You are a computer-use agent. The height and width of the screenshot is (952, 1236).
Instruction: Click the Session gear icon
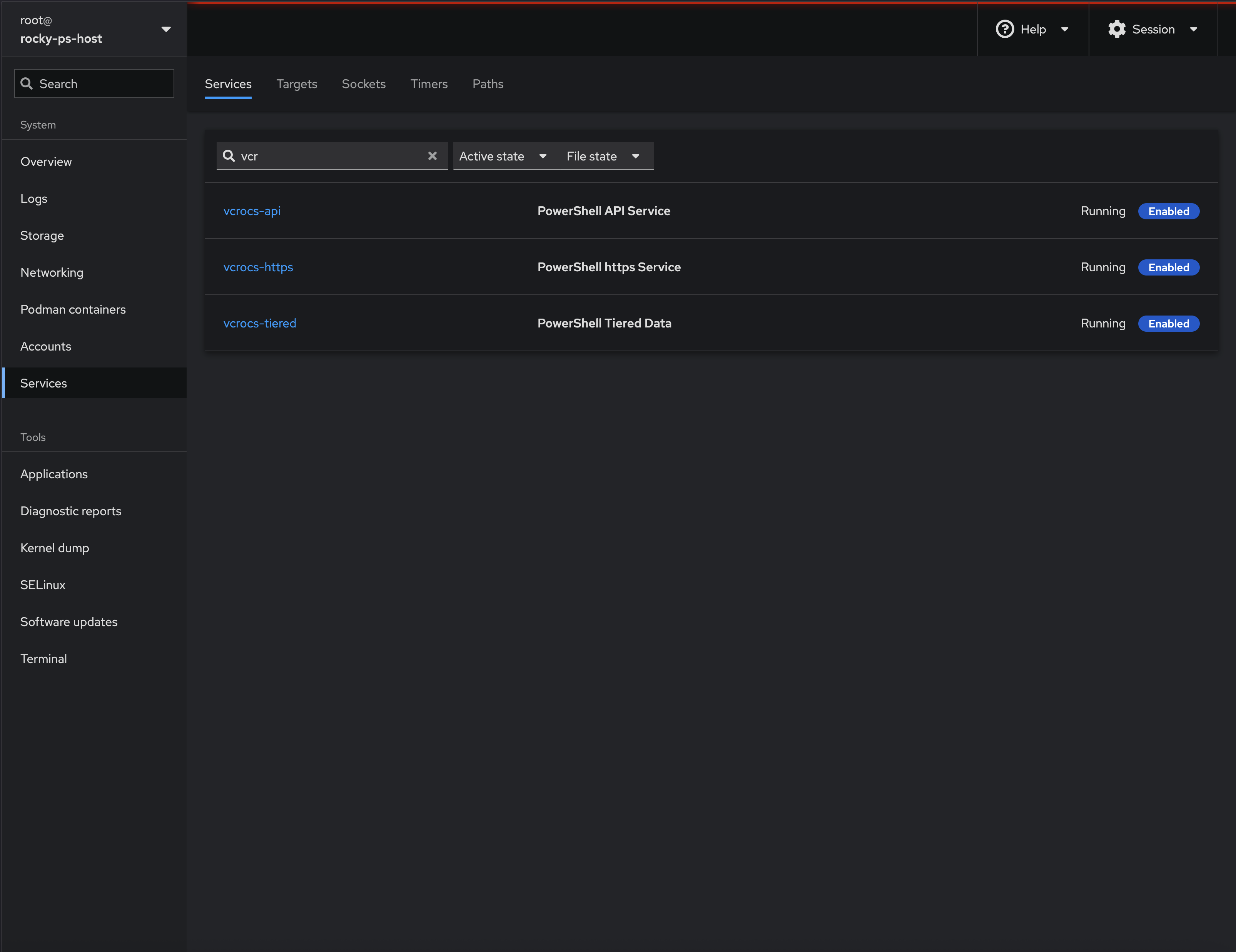point(1117,29)
